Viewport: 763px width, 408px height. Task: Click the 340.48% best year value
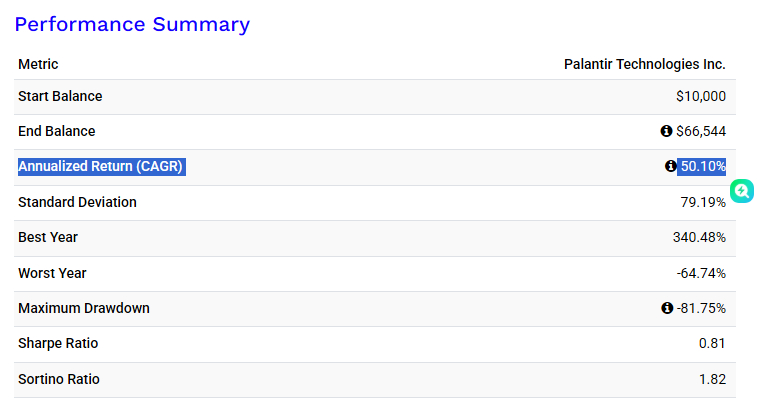click(x=699, y=237)
